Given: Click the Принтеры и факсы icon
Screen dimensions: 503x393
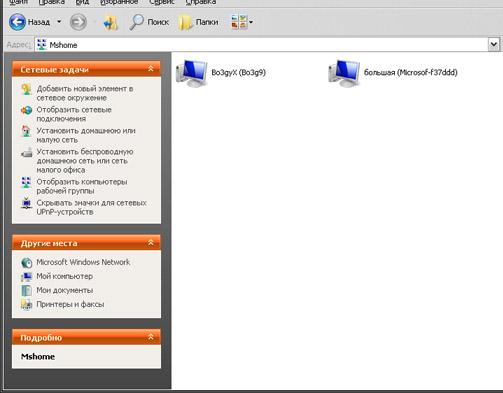Looking at the screenshot, I should 26,304.
